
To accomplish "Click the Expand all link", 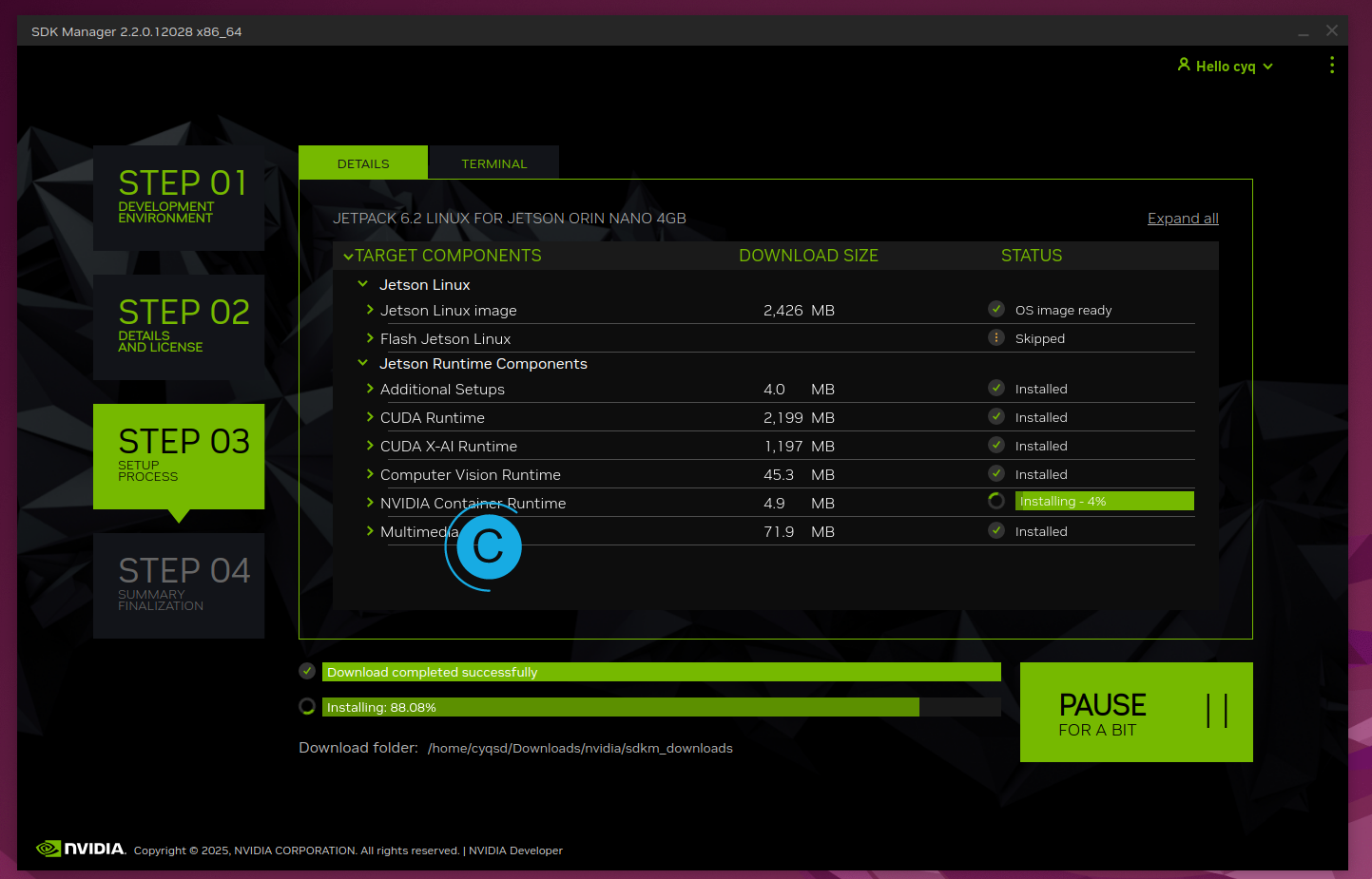I will [x=1183, y=218].
